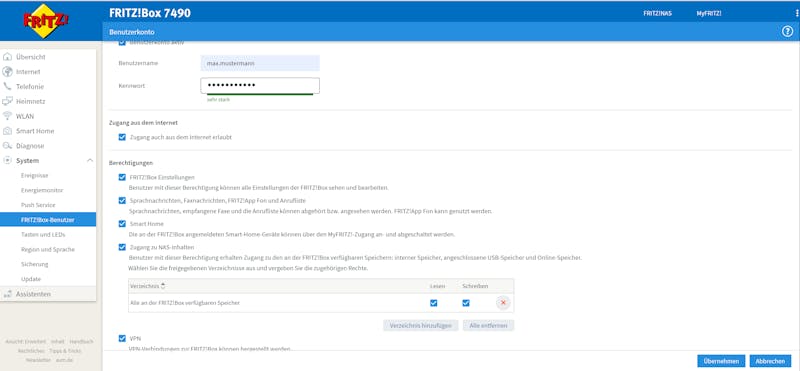Click the System icon in sidebar
800x371 pixels.
coord(7,160)
